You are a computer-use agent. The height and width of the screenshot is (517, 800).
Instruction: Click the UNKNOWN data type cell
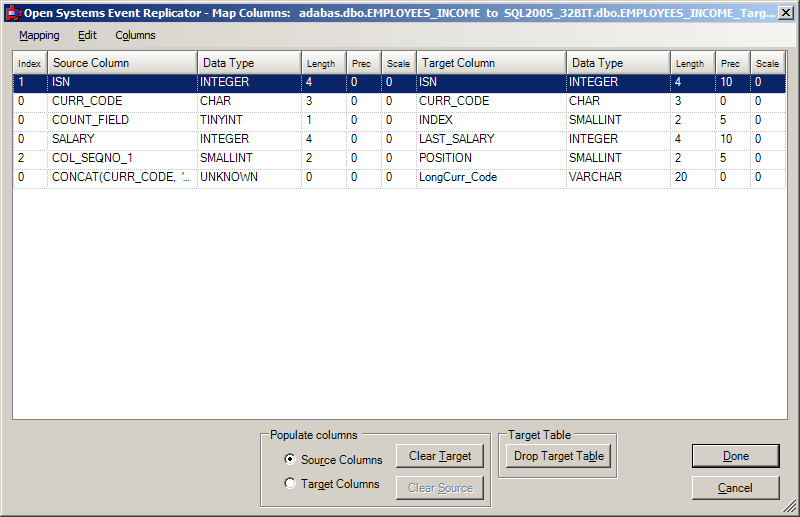coord(249,177)
